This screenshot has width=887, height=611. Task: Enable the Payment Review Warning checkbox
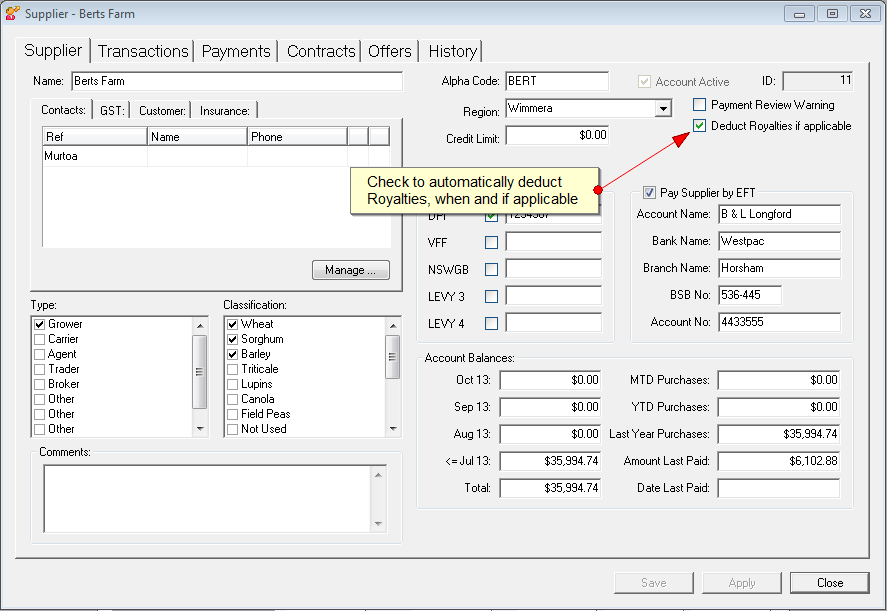pos(700,105)
